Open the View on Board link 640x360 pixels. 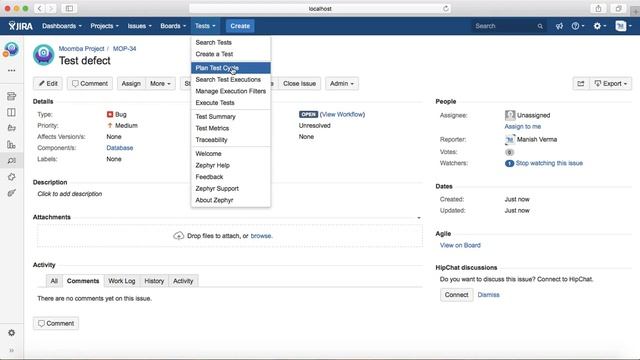tap(460, 245)
